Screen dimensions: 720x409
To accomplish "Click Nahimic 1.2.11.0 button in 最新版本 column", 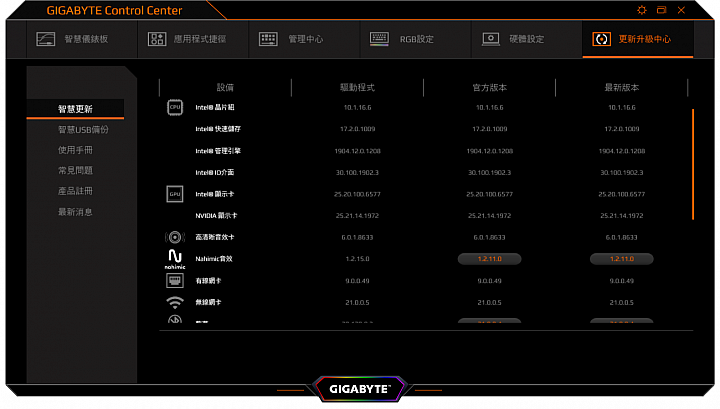I will click(622, 259).
